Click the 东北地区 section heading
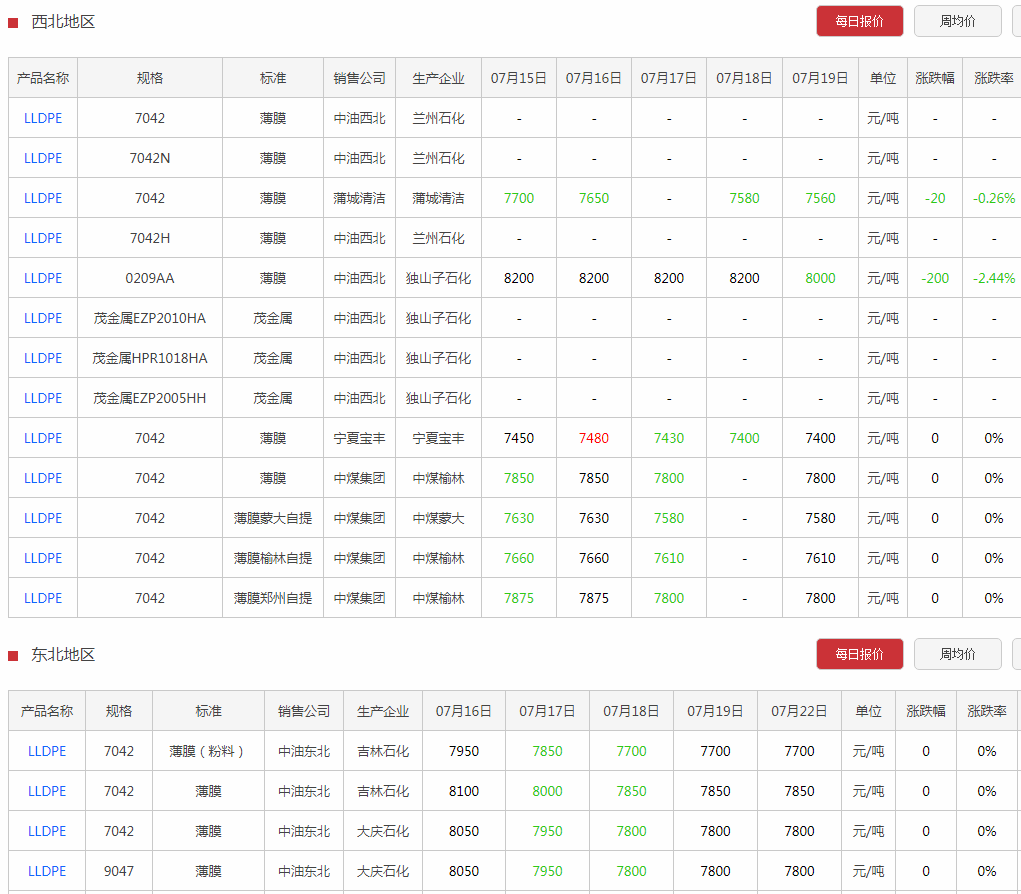Viewport: 1021px width, 894px height. coord(63,655)
